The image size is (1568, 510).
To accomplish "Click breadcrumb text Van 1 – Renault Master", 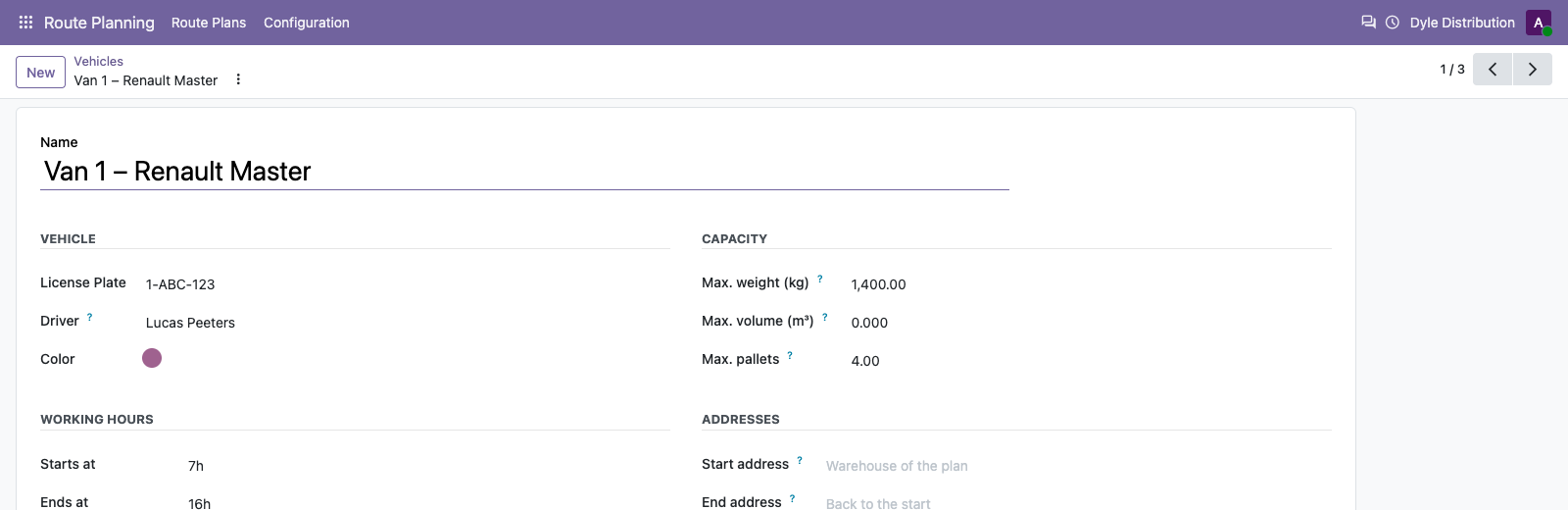I will pos(146,80).
